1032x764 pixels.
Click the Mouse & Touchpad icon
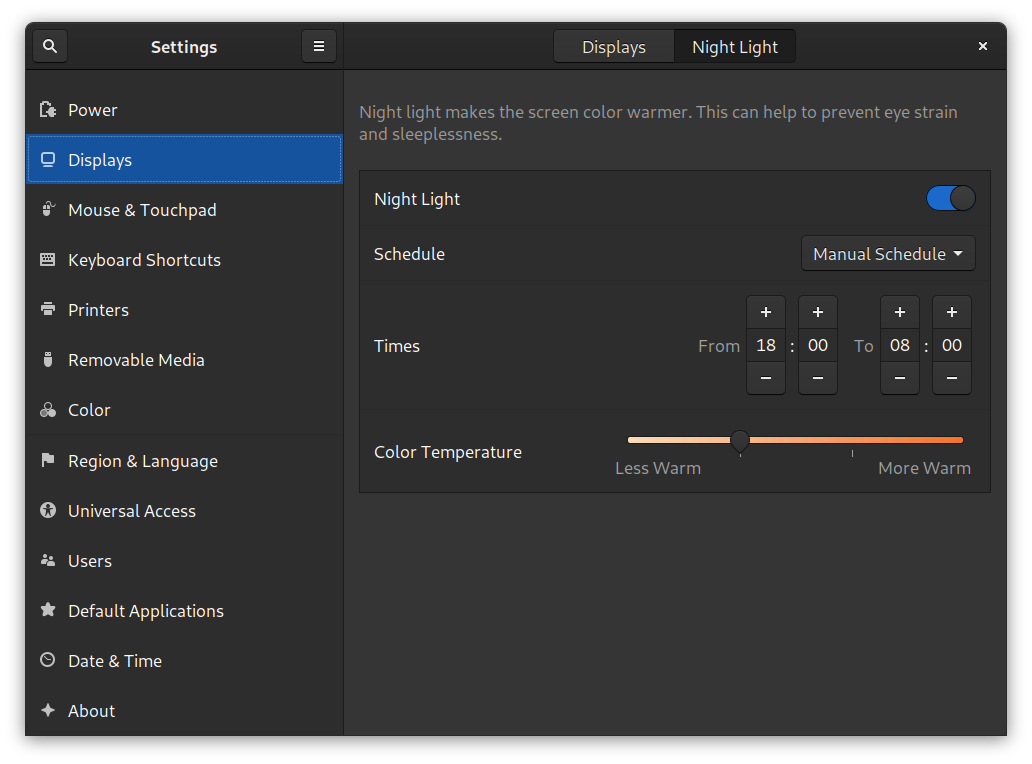click(x=47, y=210)
